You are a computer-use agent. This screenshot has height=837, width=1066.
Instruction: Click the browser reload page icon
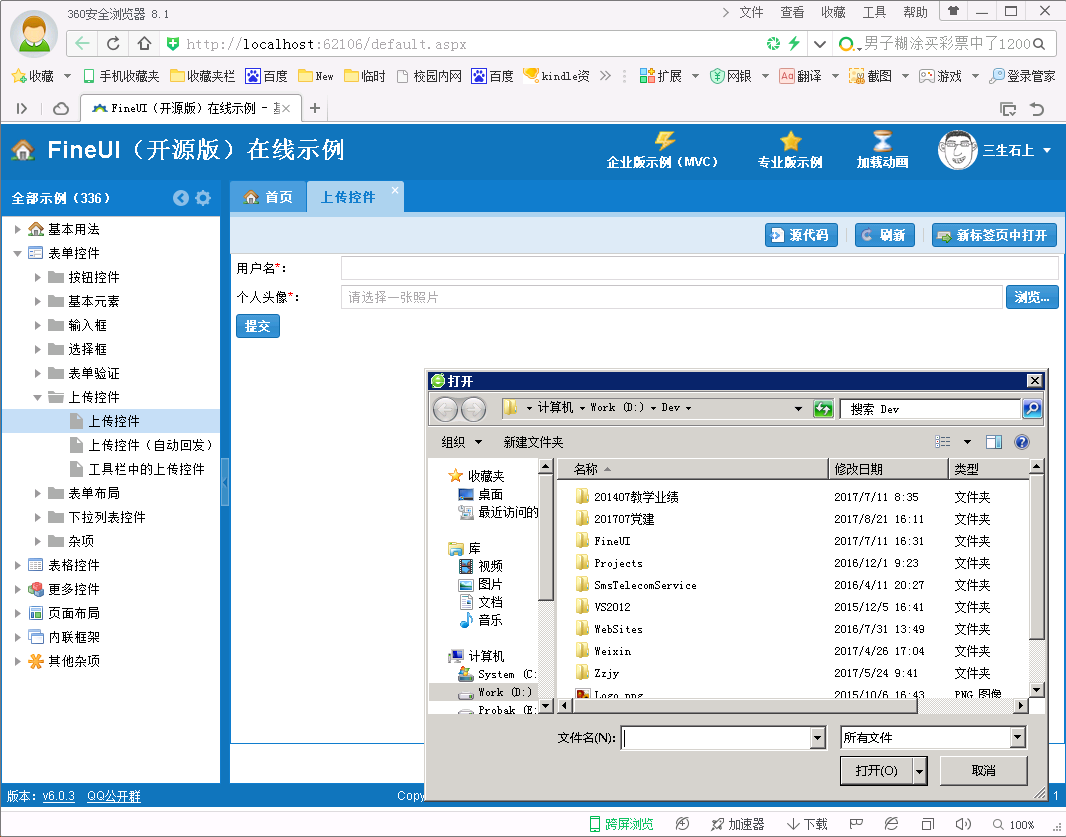click(113, 44)
